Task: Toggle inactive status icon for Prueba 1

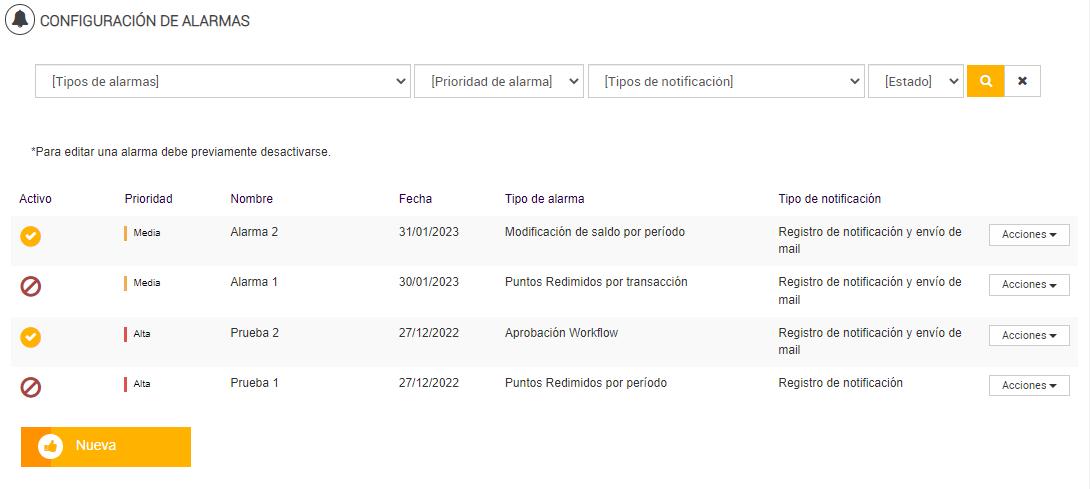Action: pyautogui.click(x=31, y=387)
